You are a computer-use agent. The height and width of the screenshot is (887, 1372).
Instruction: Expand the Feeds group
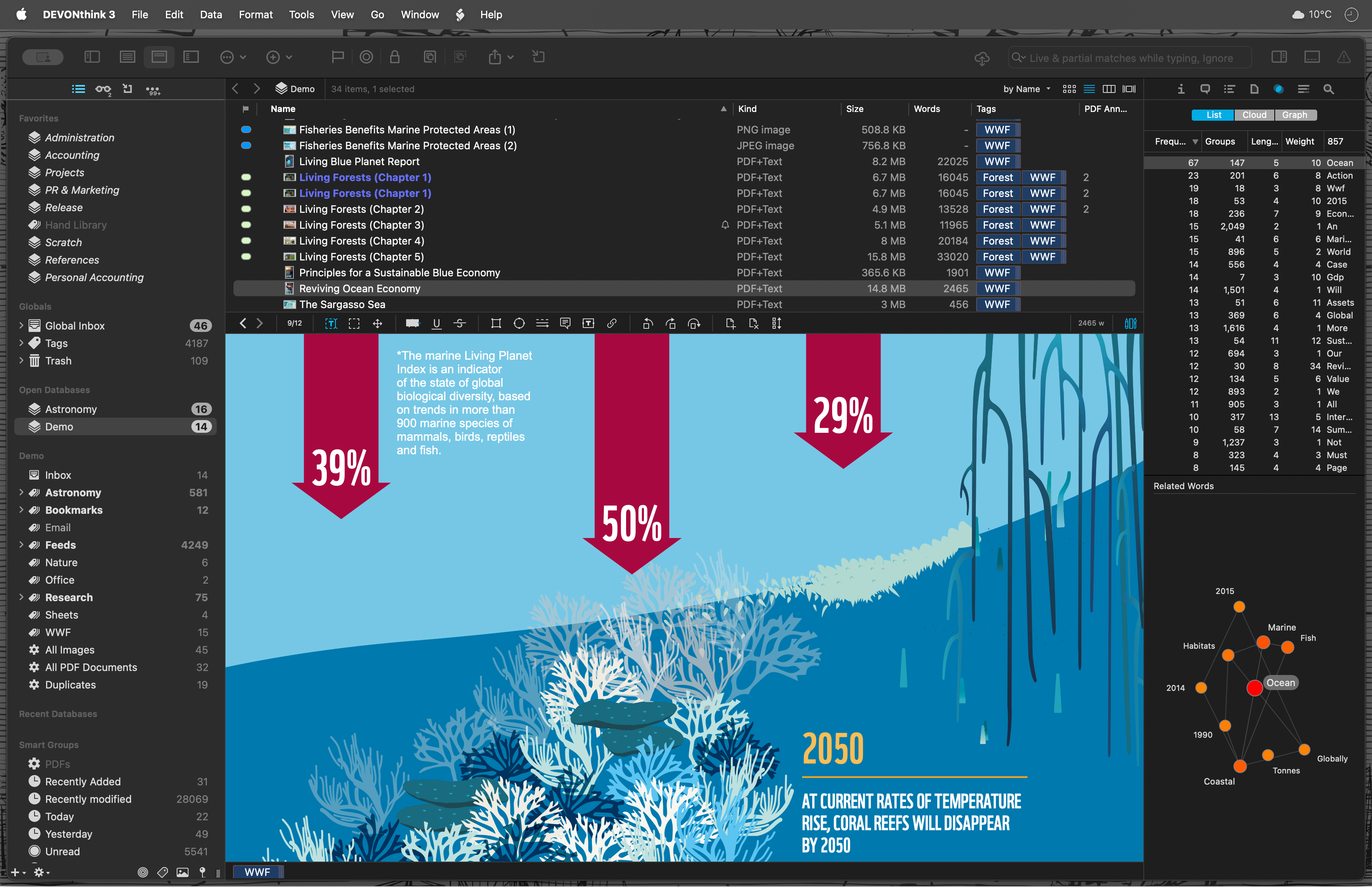pyautogui.click(x=21, y=545)
